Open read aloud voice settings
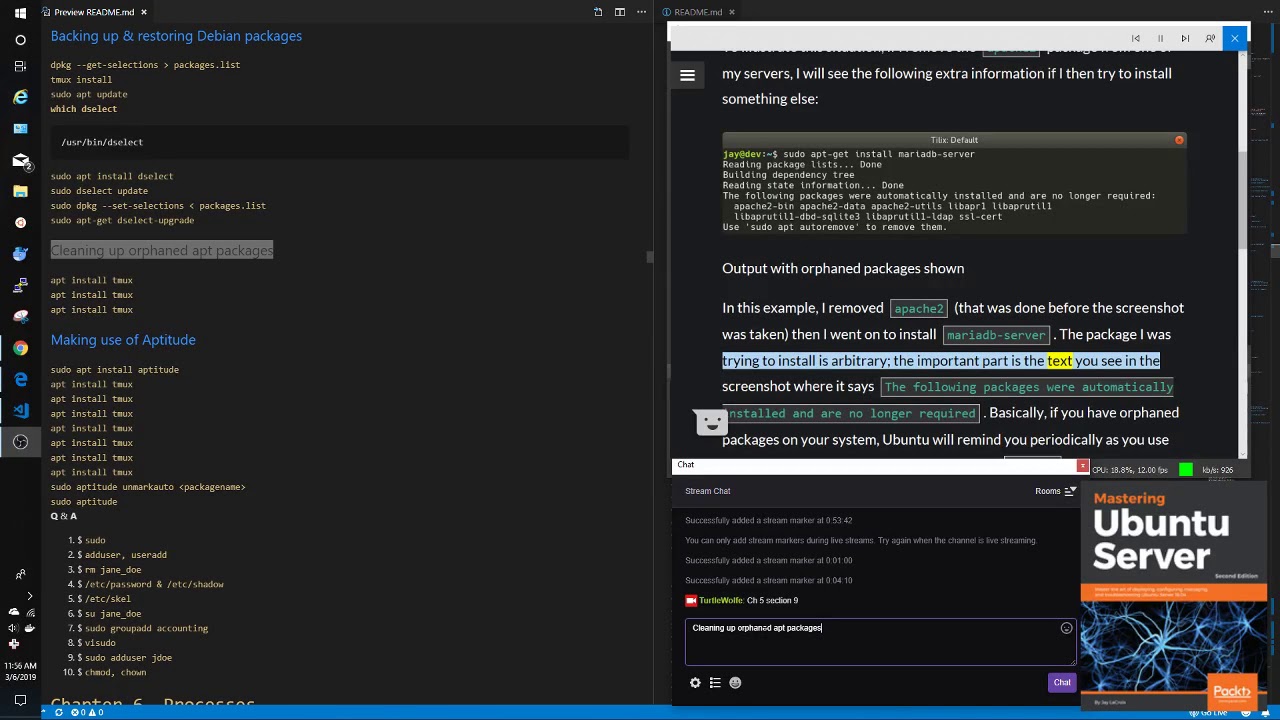The height and width of the screenshot is (720, 1280). tap(1210, 39)
